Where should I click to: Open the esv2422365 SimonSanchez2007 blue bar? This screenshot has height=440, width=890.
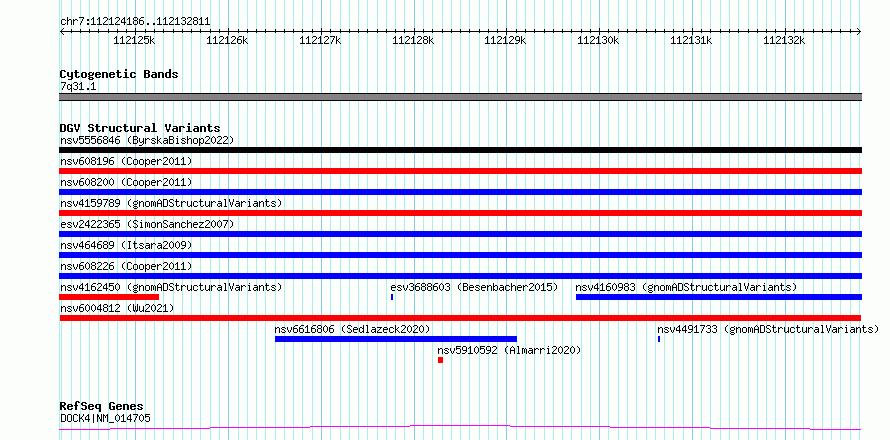[460, 234]
